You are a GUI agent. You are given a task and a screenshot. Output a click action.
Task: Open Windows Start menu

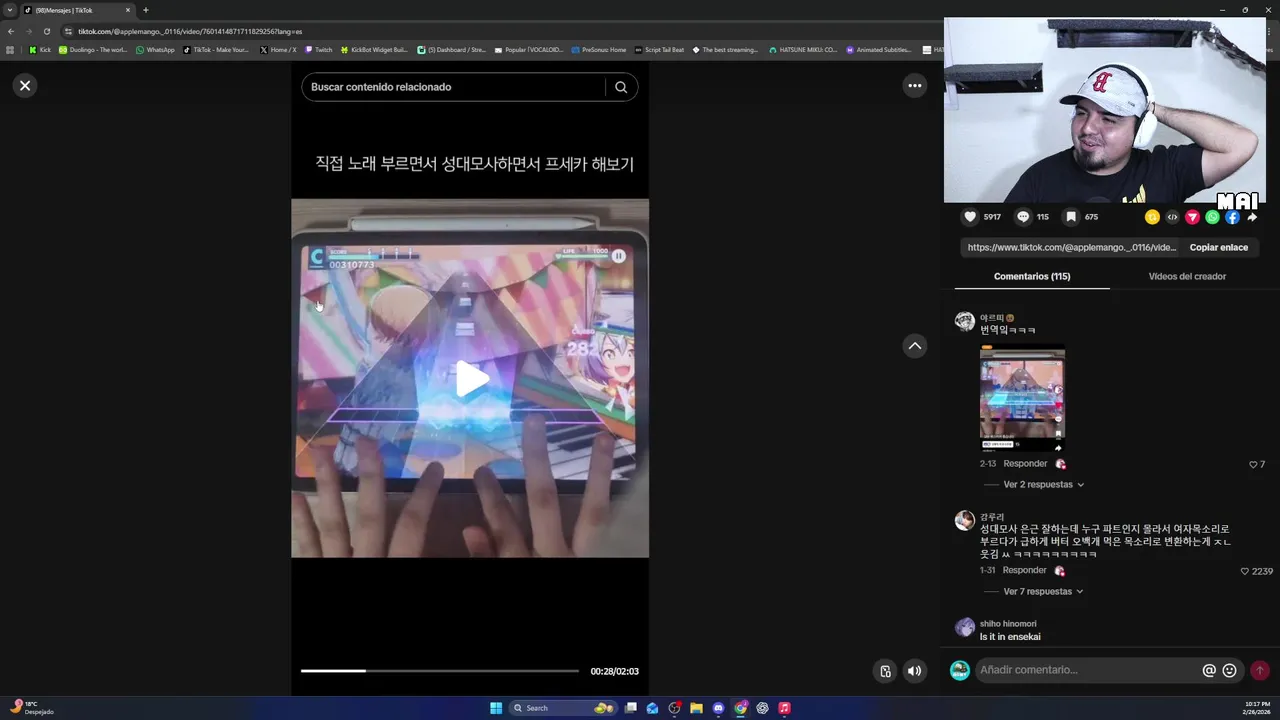click(496, 708)
